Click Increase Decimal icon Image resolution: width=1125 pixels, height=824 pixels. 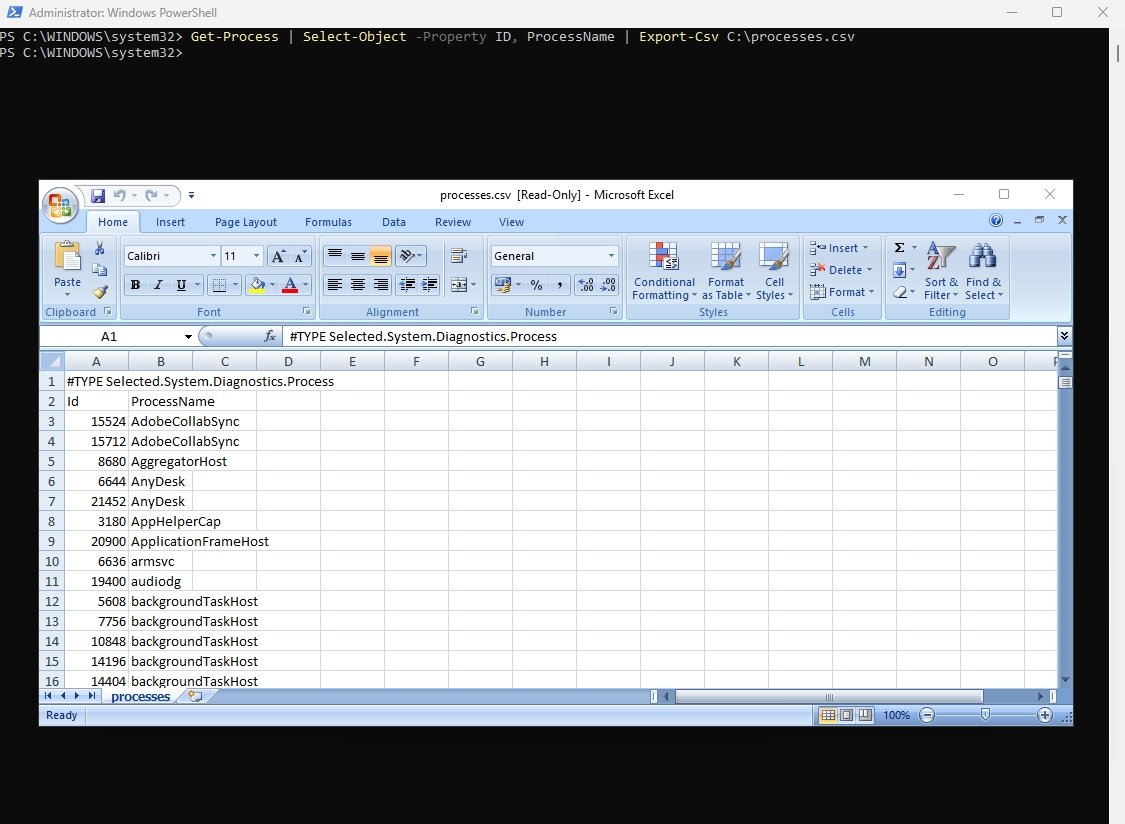tap(585, 285)
